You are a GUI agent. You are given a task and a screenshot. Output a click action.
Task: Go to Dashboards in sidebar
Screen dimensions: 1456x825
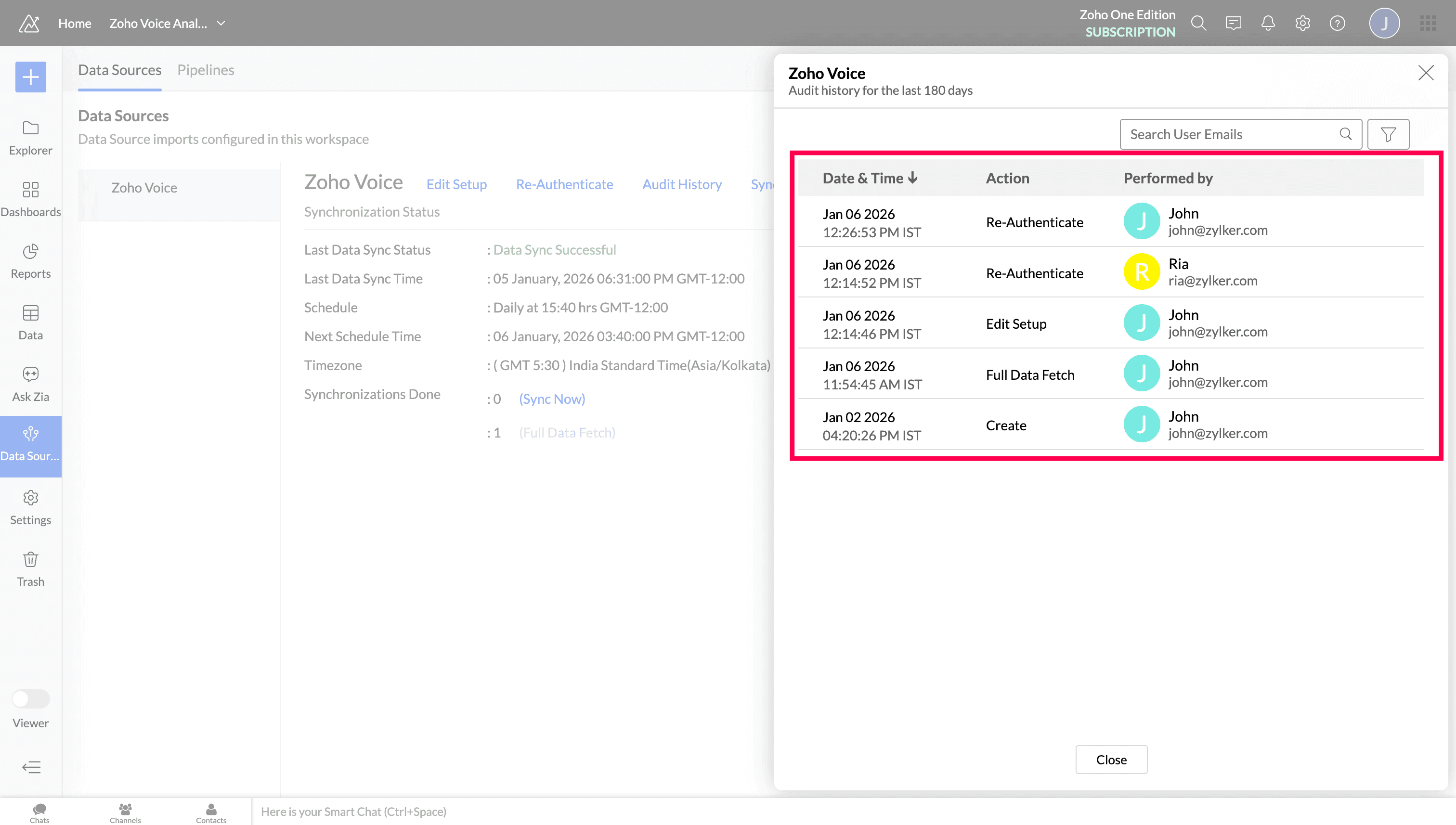pyautogui.click(x=31, y=199)
